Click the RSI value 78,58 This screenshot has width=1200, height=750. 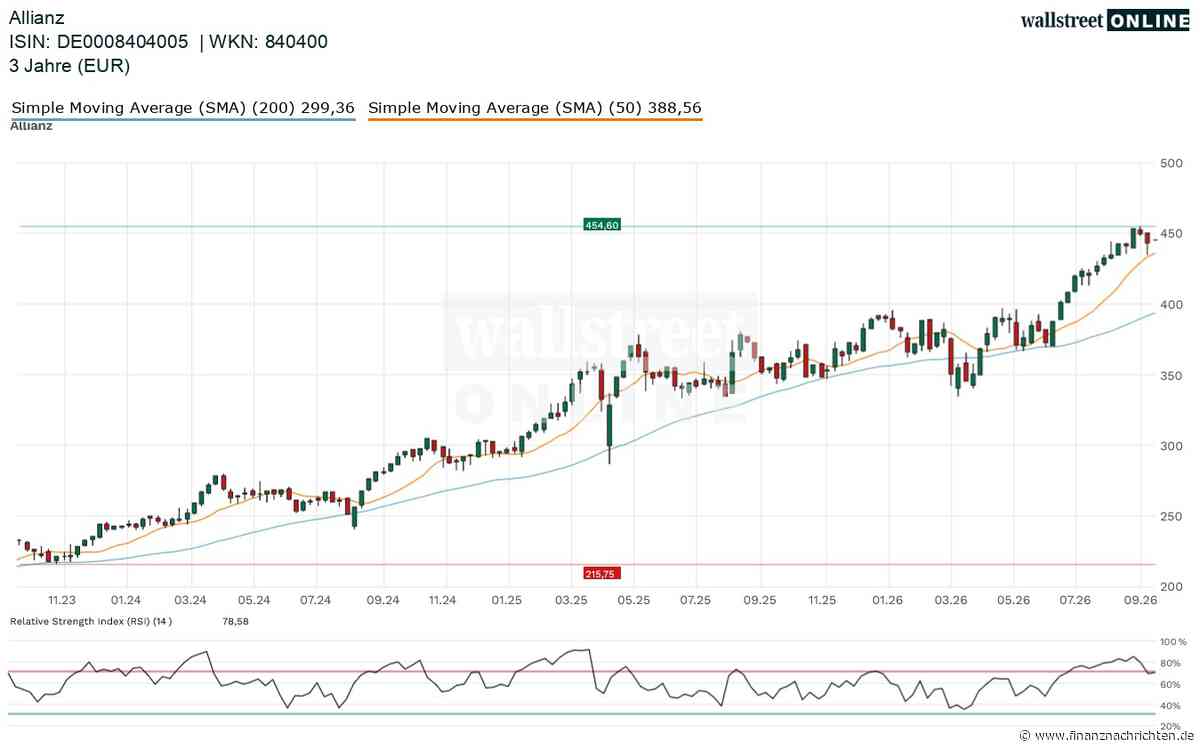pos(234,621)
